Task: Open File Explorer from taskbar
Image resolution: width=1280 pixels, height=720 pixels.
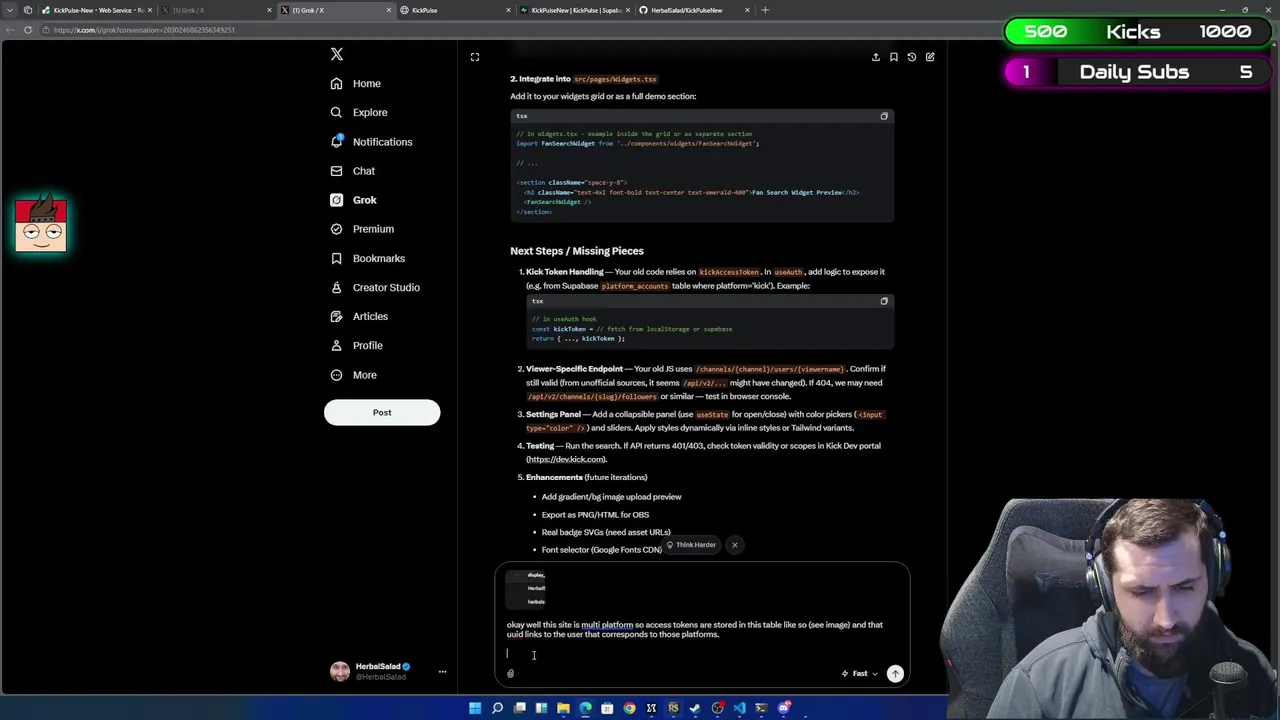Action: click(563, 708)
